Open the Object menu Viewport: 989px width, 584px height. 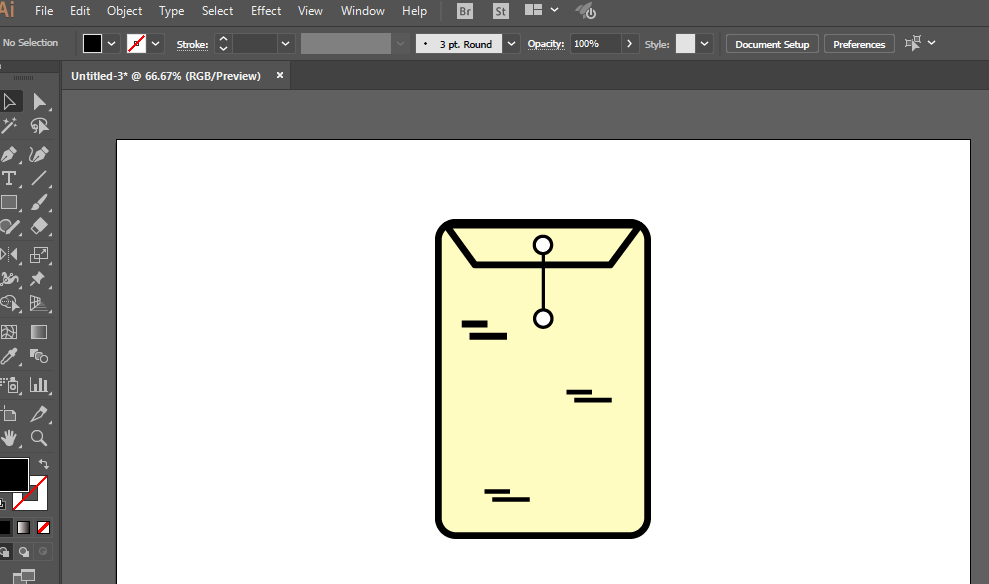point(124,11)
